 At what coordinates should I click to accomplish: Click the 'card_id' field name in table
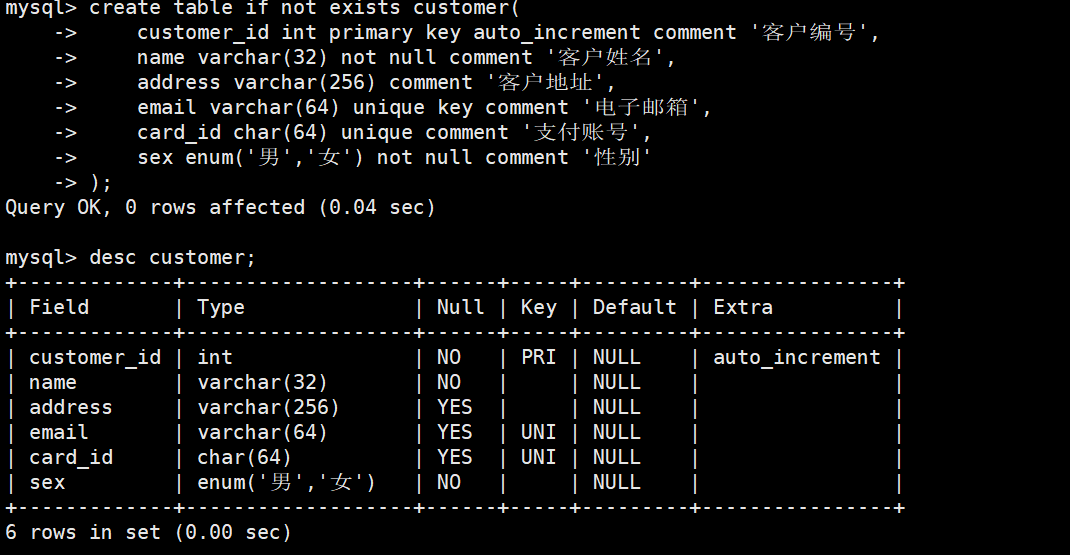coord(71,457)
